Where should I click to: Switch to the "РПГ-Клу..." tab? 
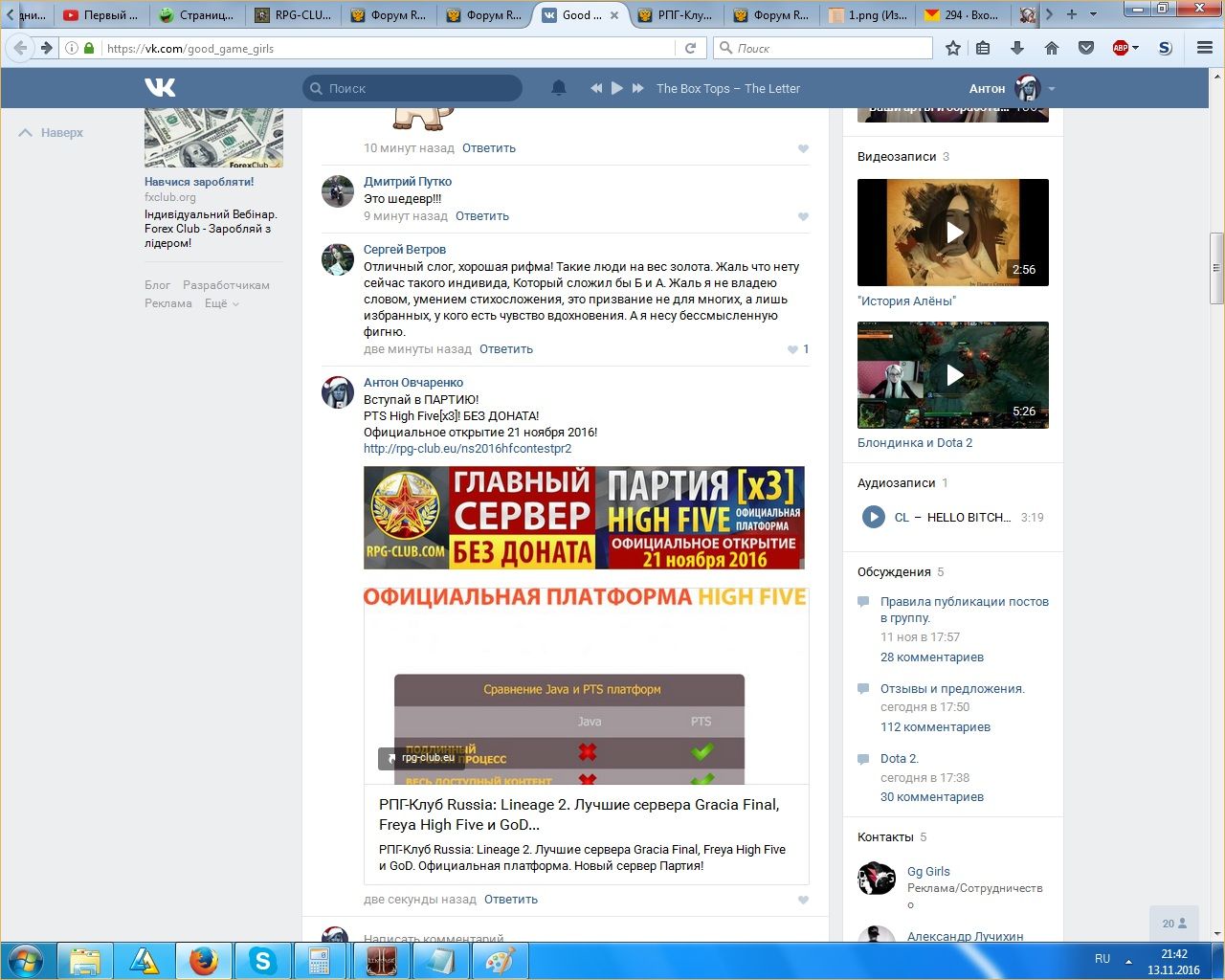[x=675, y=14]
